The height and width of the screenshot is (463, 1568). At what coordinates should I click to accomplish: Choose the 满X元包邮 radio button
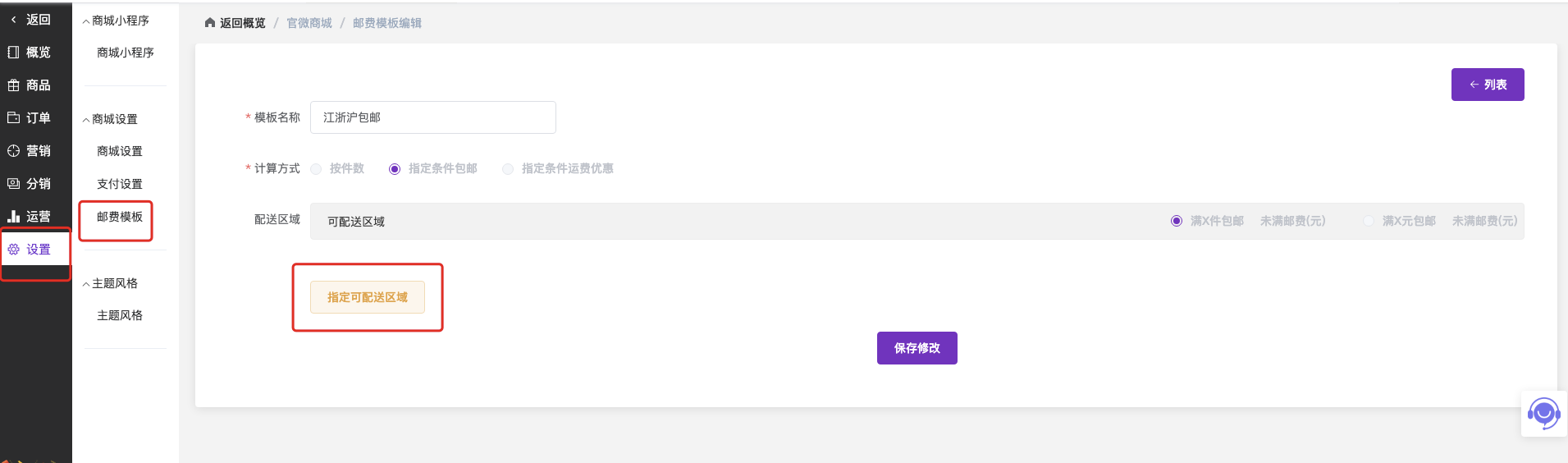(x=1368, y=221)
